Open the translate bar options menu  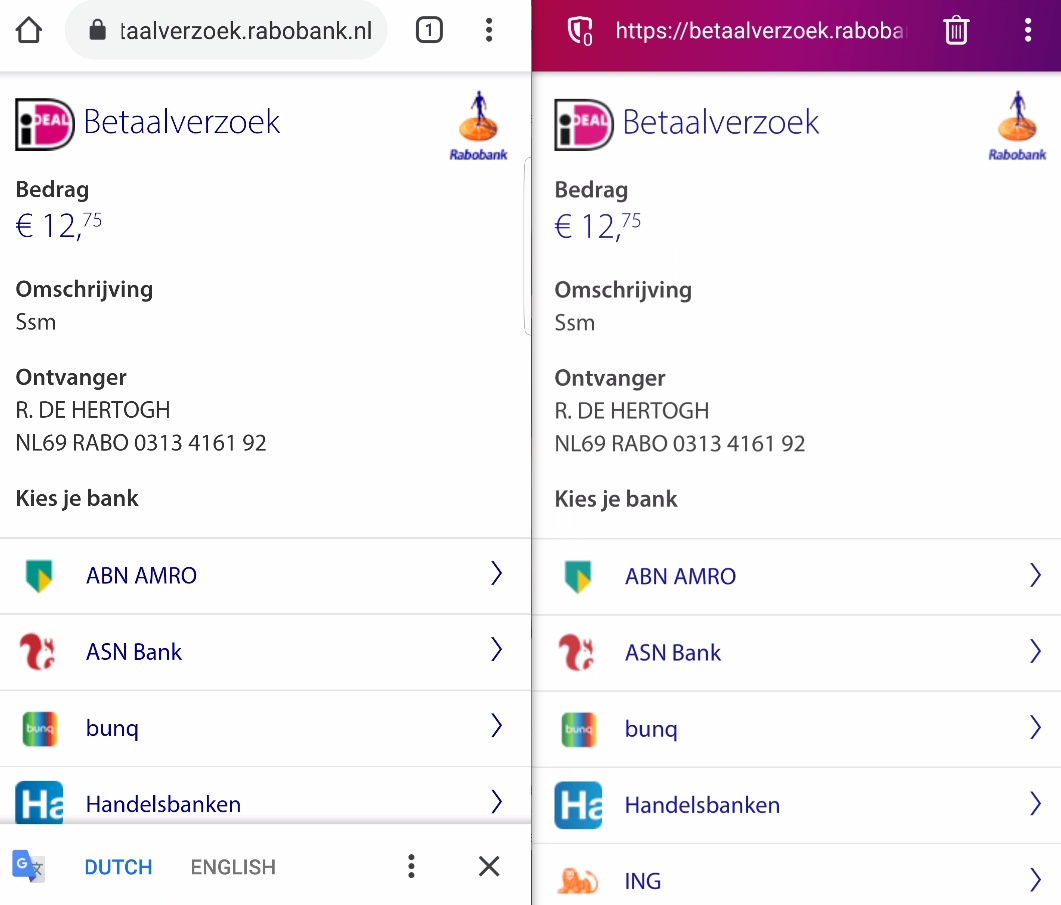point(411,866)
